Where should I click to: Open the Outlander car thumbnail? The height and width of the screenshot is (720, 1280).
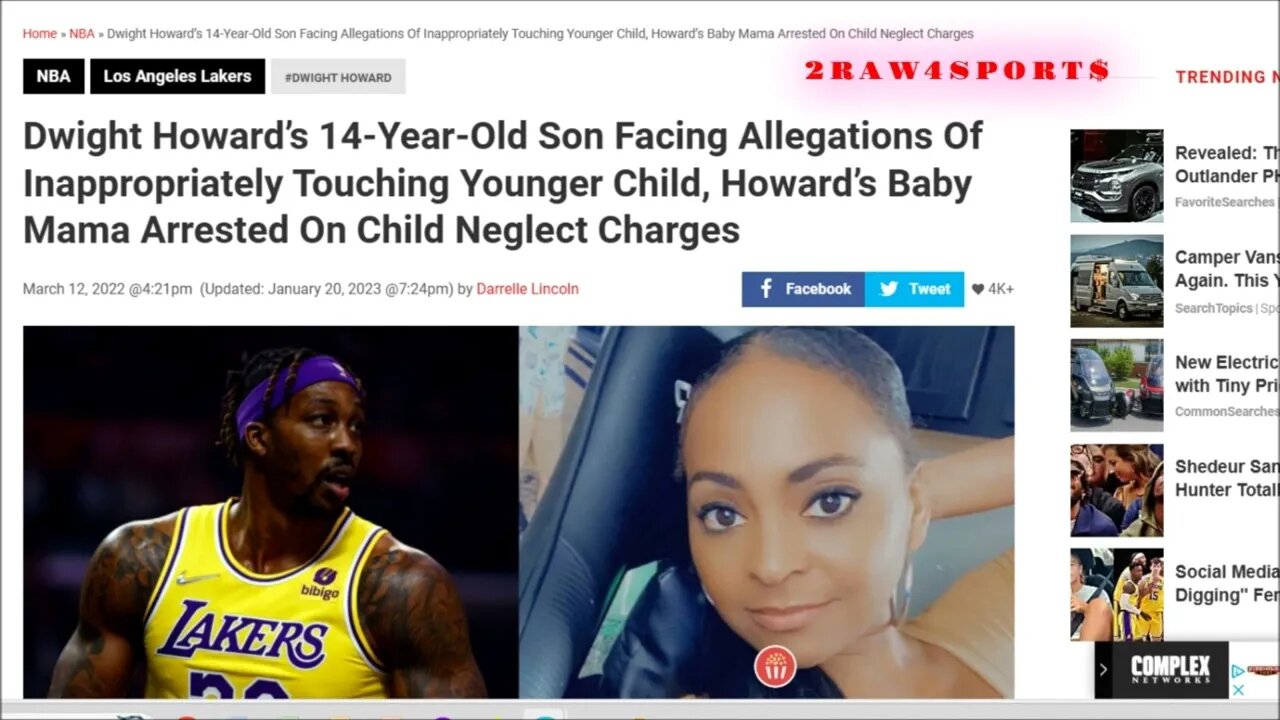point(1116,176)
